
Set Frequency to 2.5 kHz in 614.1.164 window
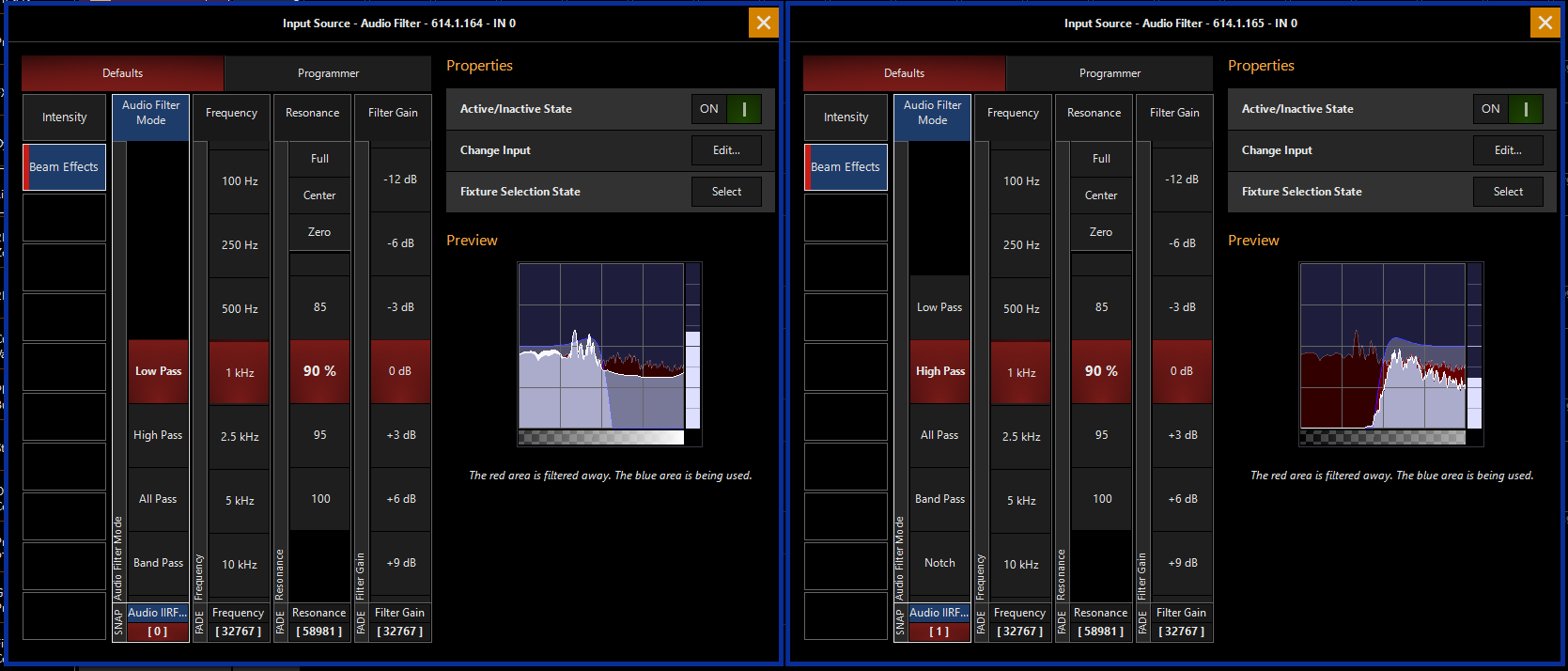coord(240,437)
